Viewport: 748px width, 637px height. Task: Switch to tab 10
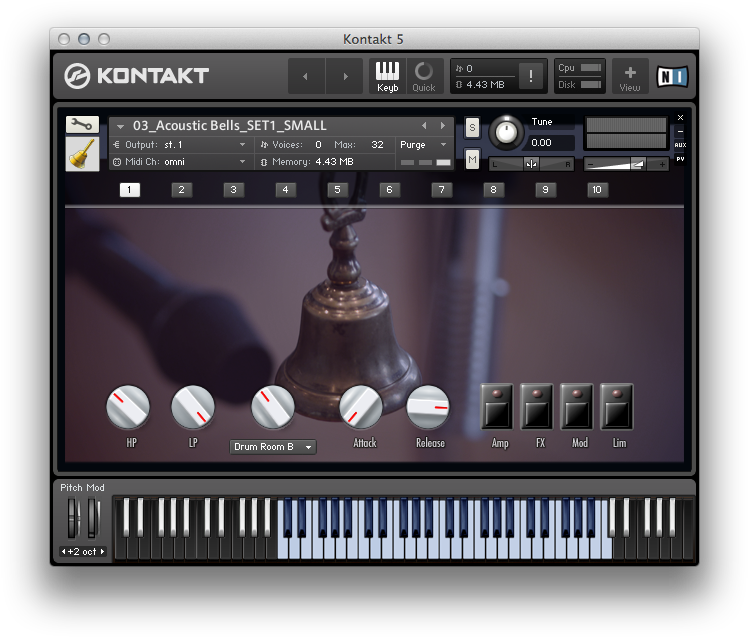[x=597, y=190]
